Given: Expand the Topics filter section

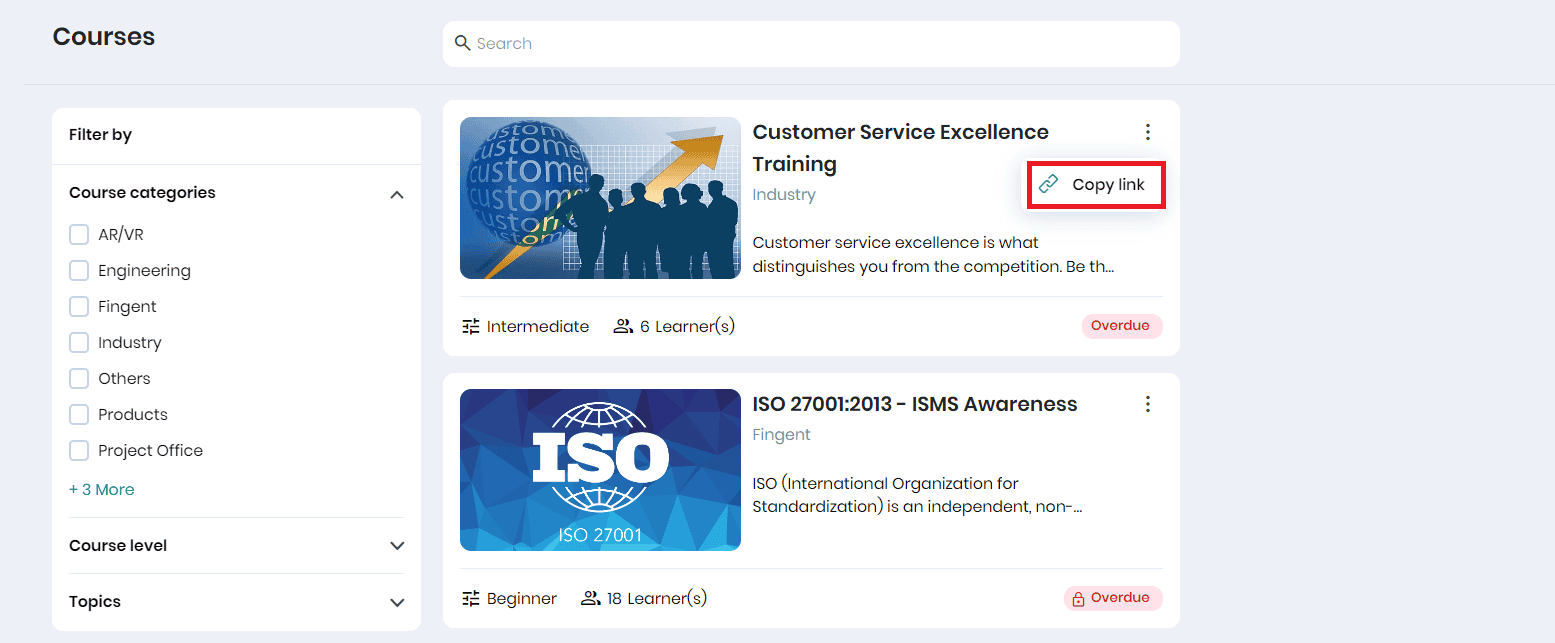Looking at the screenshot, I should (397, 602).
